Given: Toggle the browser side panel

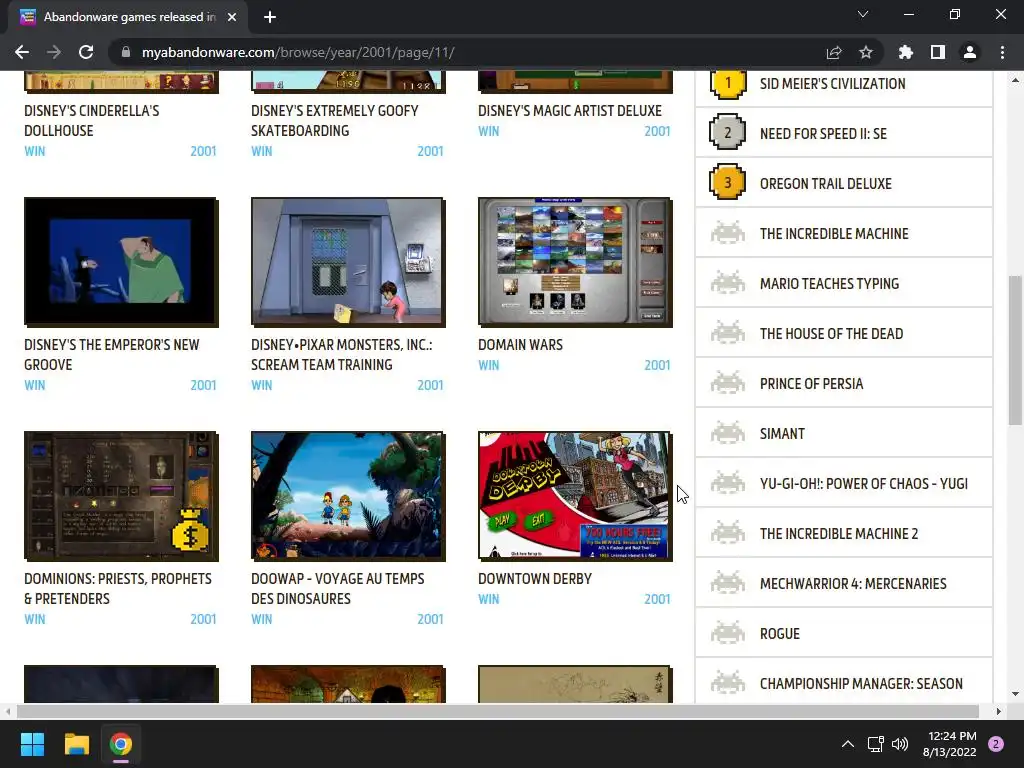Looking at the screenshot, I should [938, 52].
